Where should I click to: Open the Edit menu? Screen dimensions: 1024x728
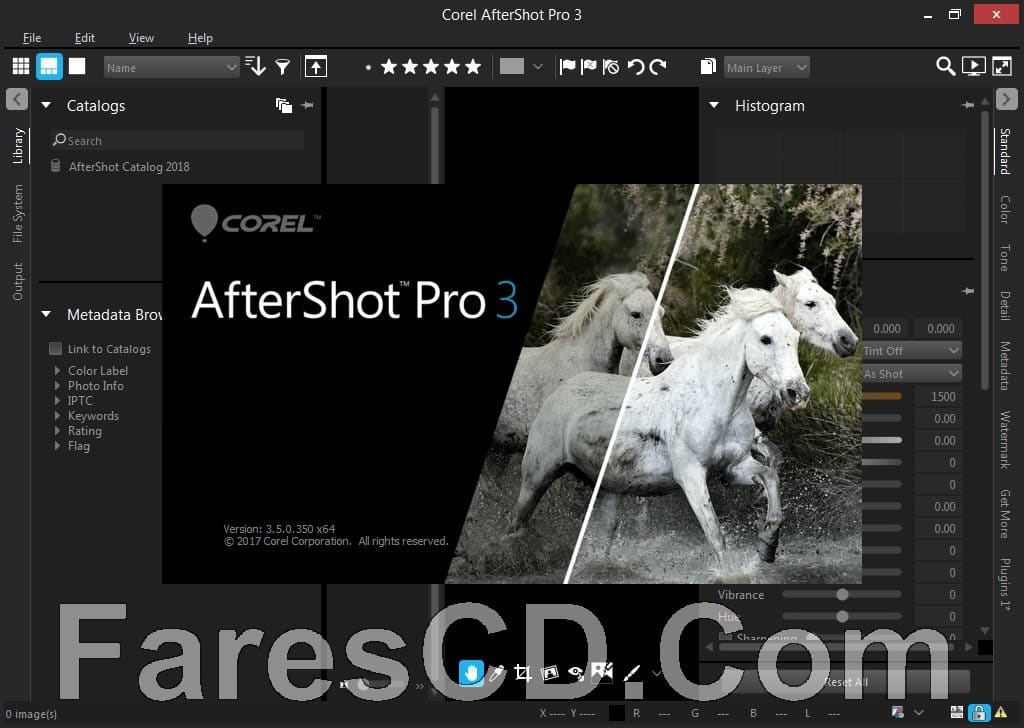[x=84, y=38]
